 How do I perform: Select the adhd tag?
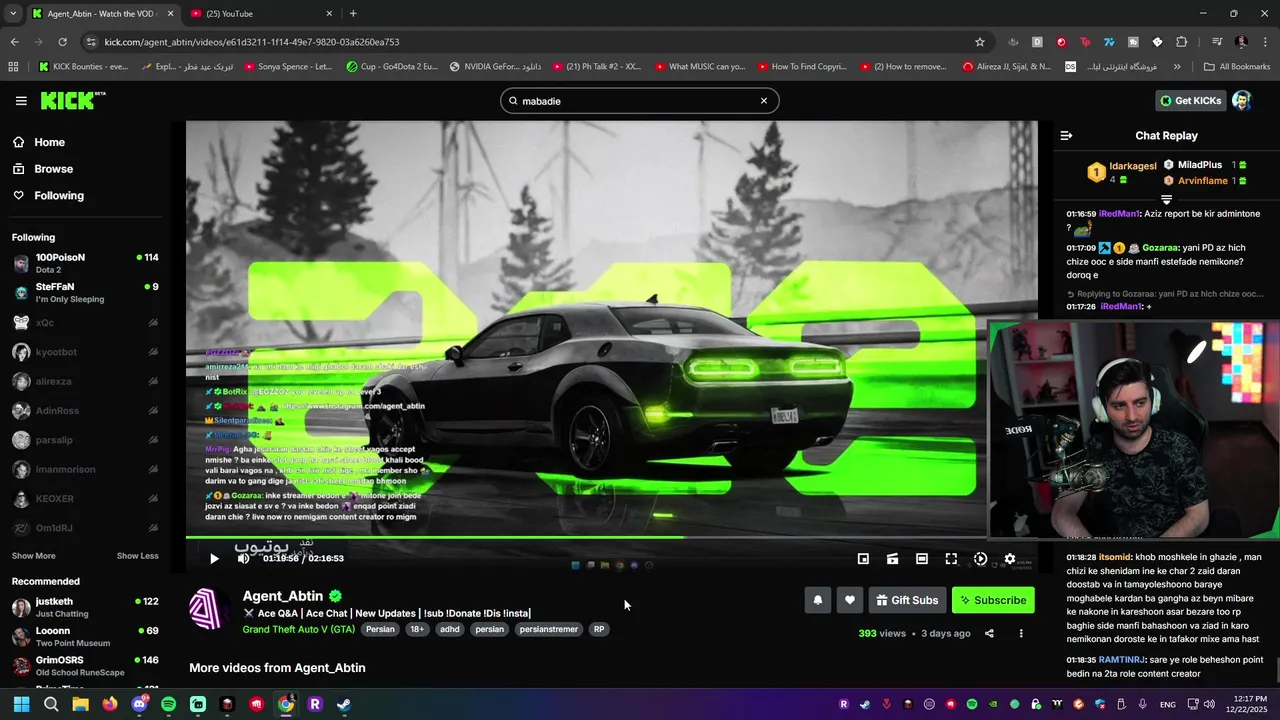450,629
